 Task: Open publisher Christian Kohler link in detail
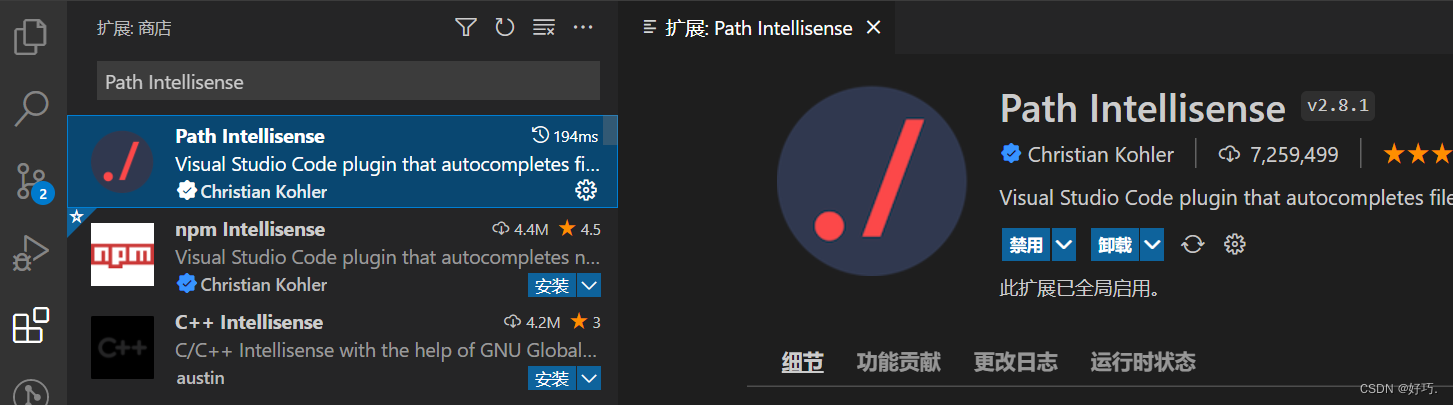pos(1100,154)
